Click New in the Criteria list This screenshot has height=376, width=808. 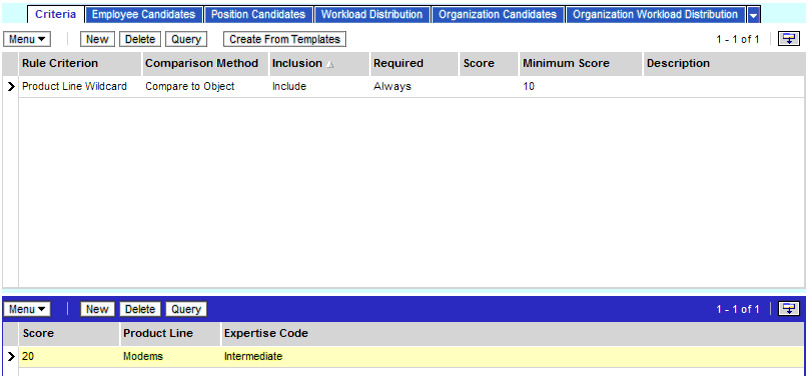(x=97, y=39)
